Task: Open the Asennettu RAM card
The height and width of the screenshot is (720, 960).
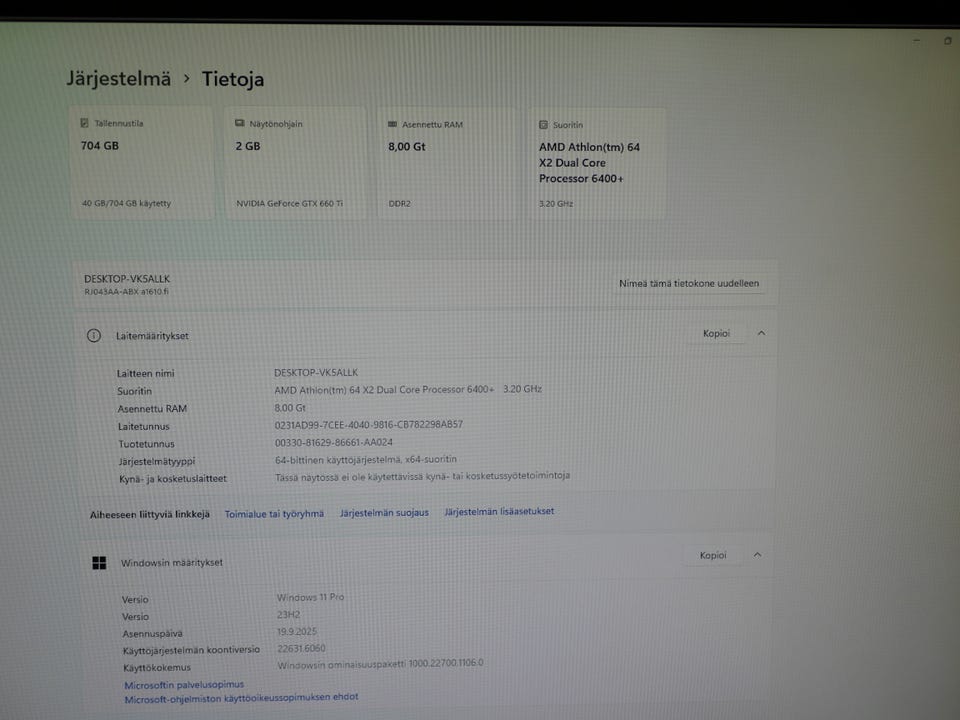Action: pos(446,163)
